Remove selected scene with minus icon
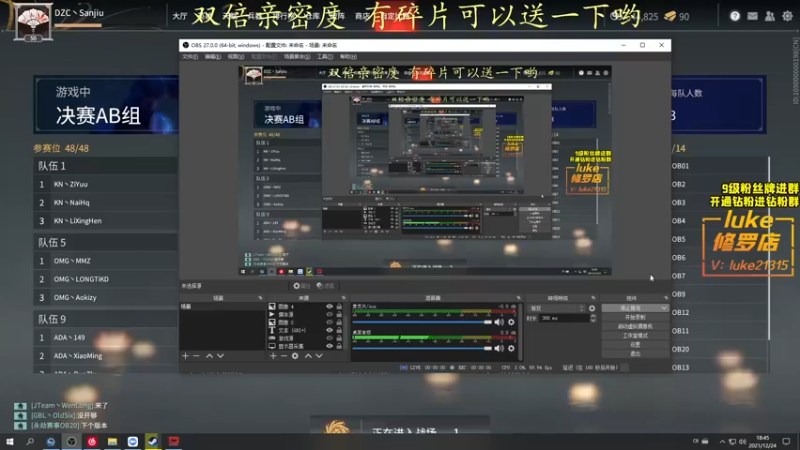The width and height of the screenshot is (800, 450). pyautogui.click(x=196, y=356)
